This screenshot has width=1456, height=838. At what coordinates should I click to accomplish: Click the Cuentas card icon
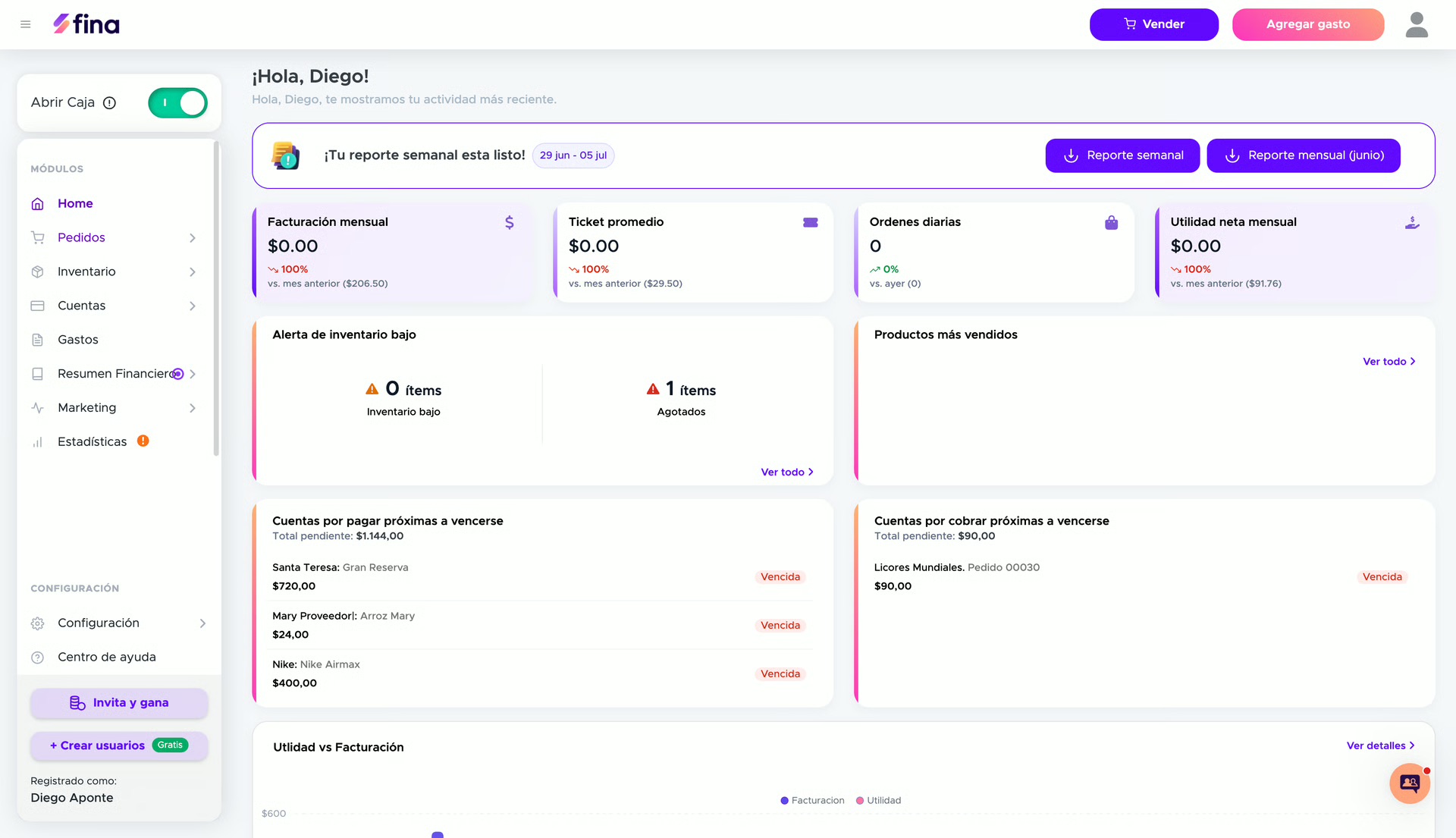38,306
